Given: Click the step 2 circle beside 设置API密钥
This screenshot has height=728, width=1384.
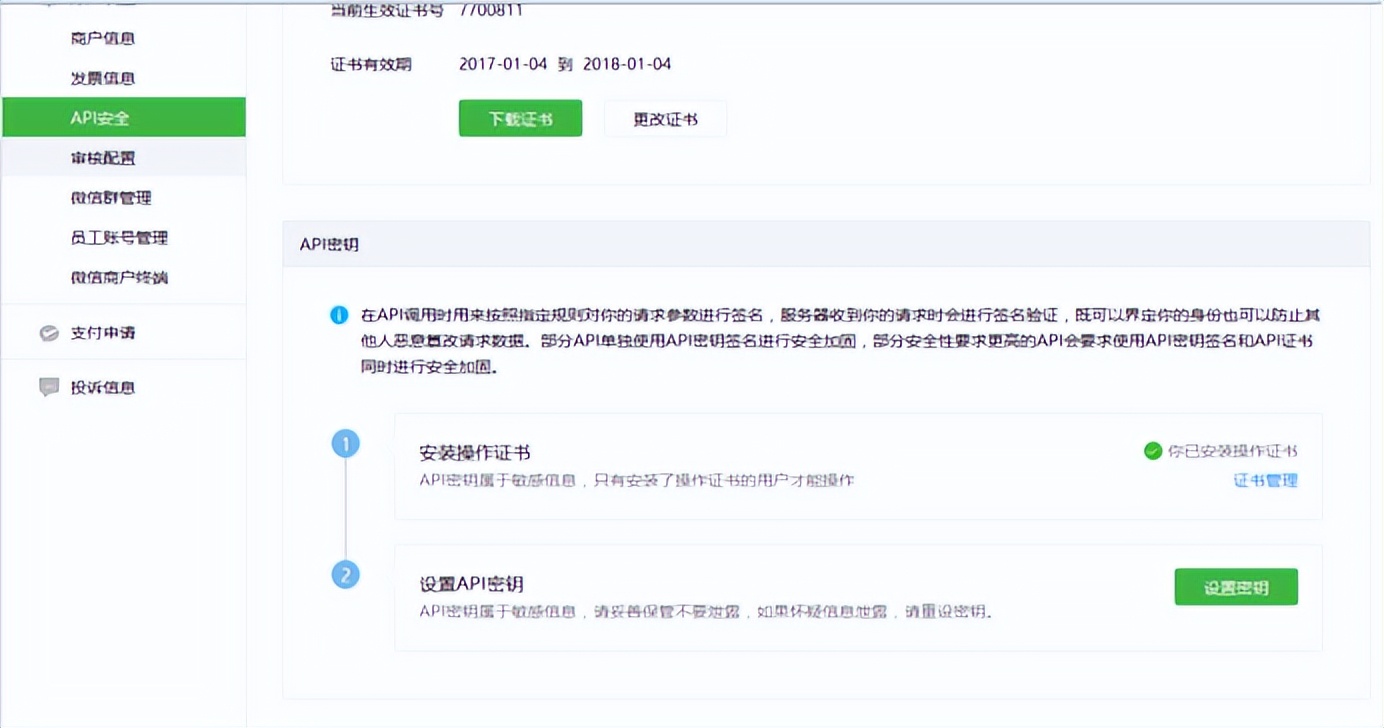Looking at the screenshot, I should (345, 576).
